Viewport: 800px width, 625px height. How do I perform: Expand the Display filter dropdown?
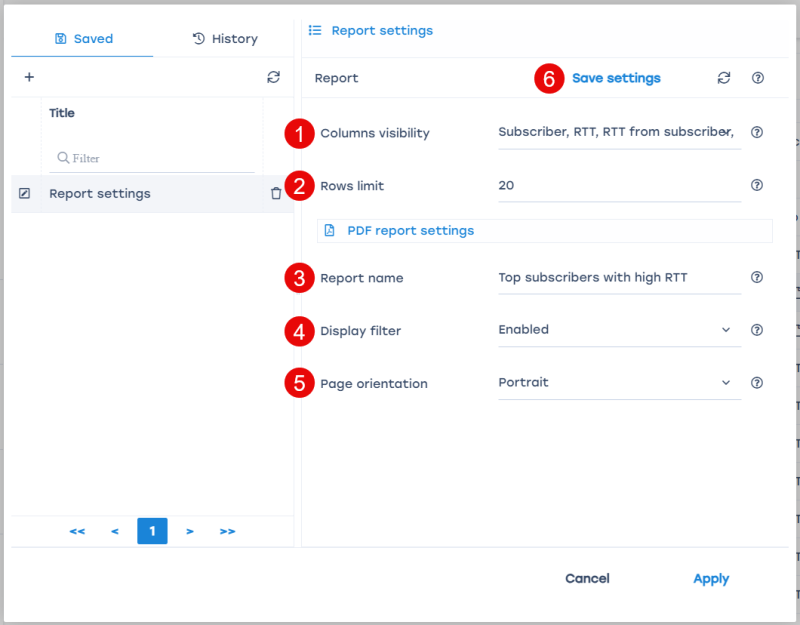[x=619, y=330]
